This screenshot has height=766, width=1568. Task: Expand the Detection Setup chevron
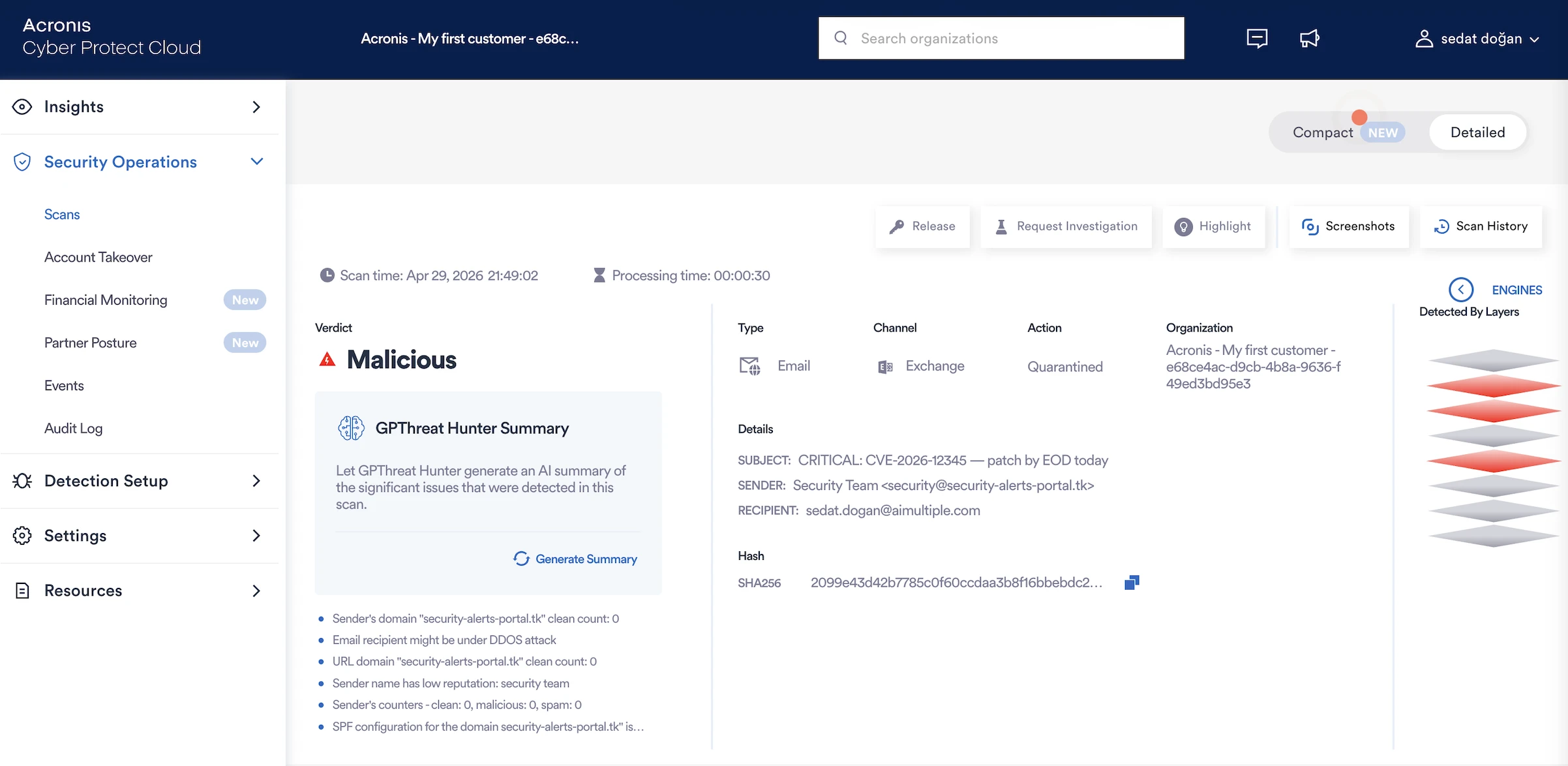tap(256, 481)
